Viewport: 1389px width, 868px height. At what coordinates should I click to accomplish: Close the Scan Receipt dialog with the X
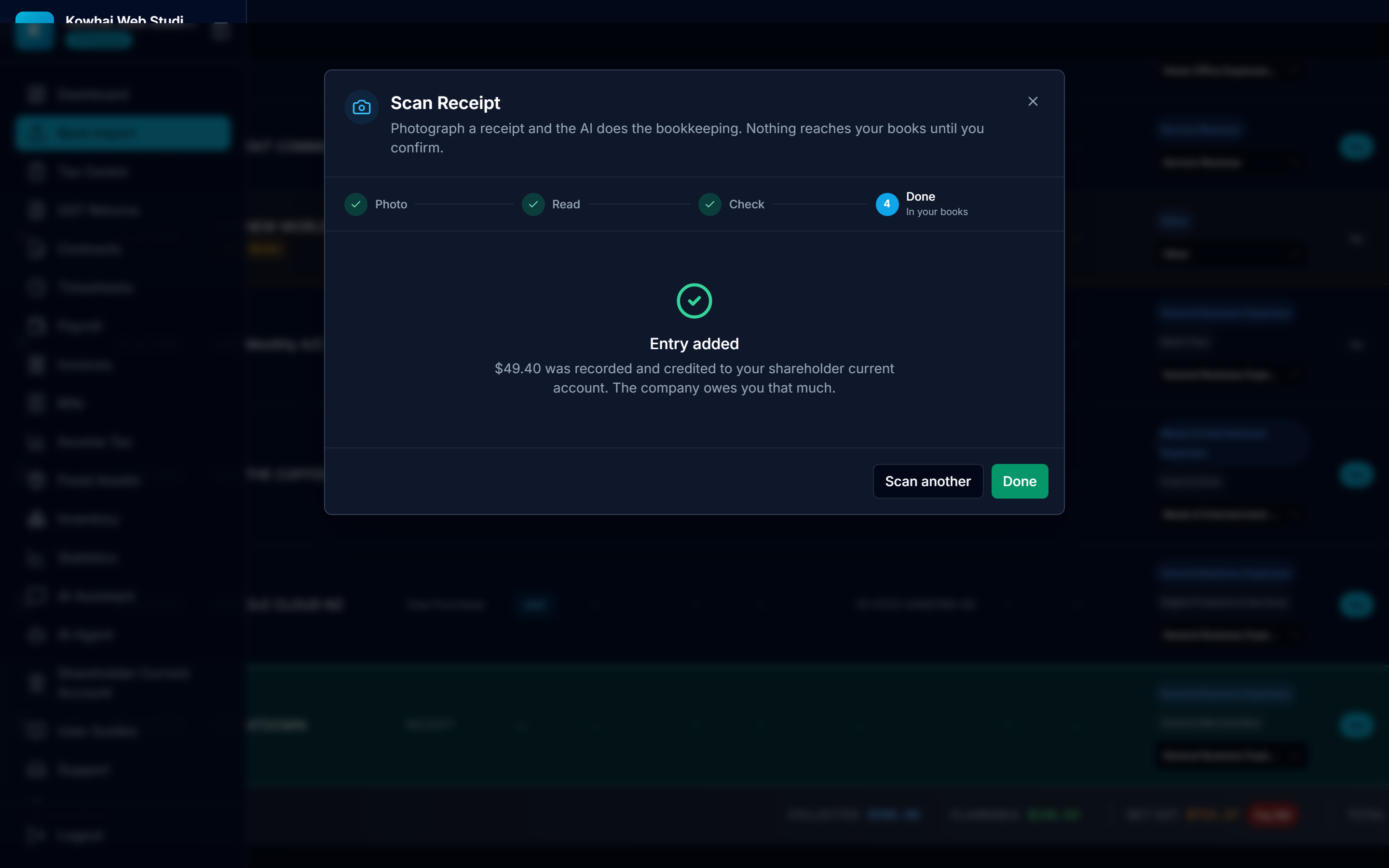[x=1033, y=102]
